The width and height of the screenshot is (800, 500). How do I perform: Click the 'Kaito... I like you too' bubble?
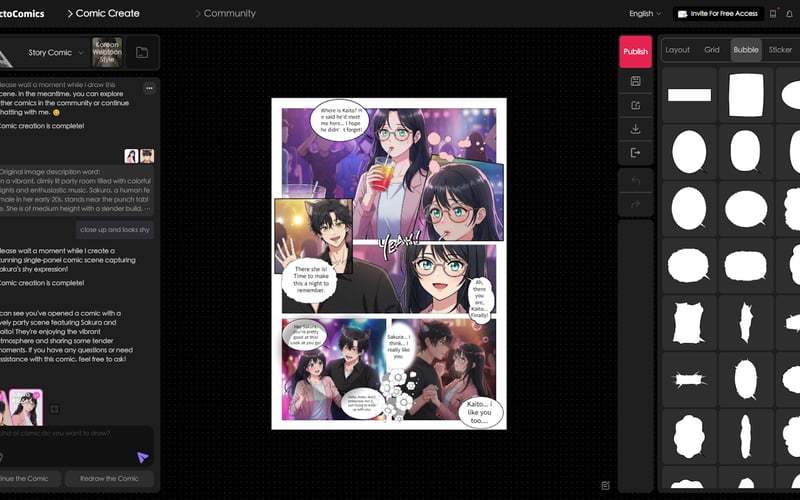pos(480,412)
